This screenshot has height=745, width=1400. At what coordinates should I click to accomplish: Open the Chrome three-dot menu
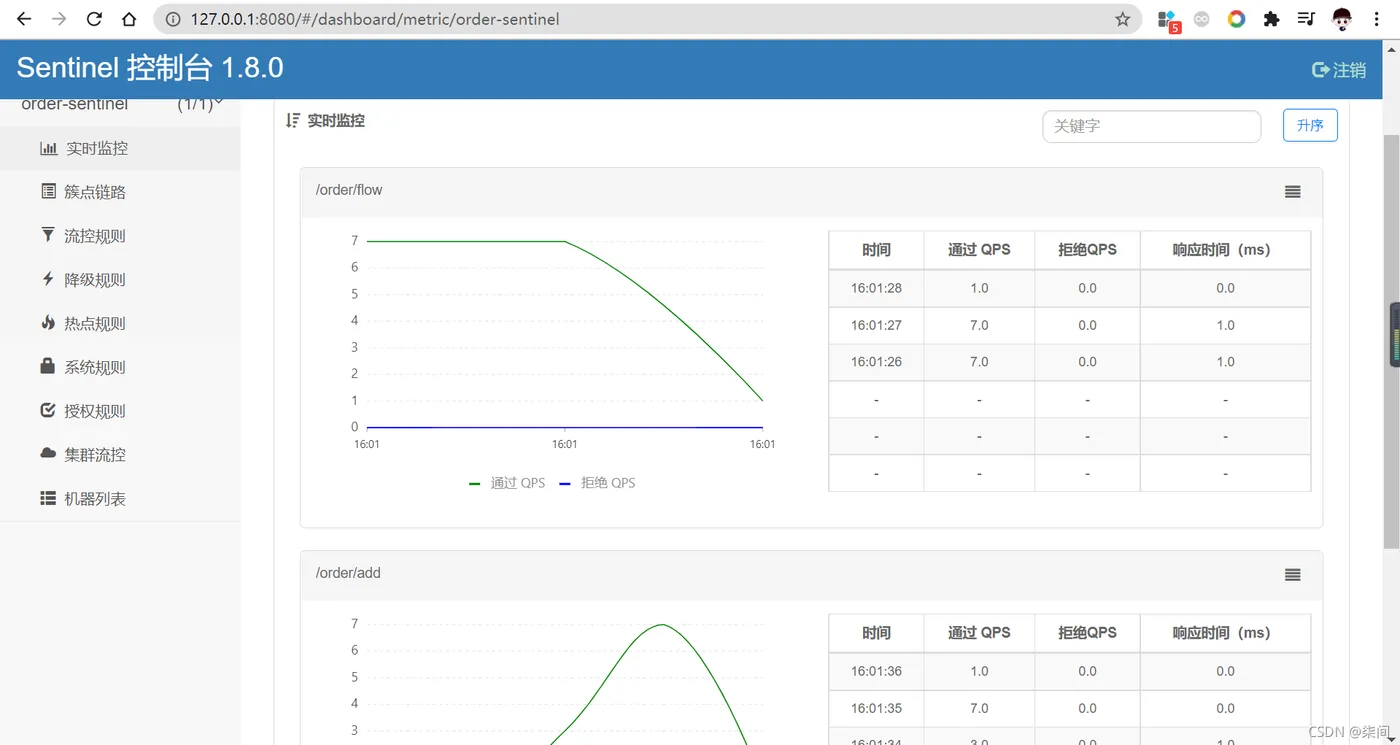[1377, 19]
